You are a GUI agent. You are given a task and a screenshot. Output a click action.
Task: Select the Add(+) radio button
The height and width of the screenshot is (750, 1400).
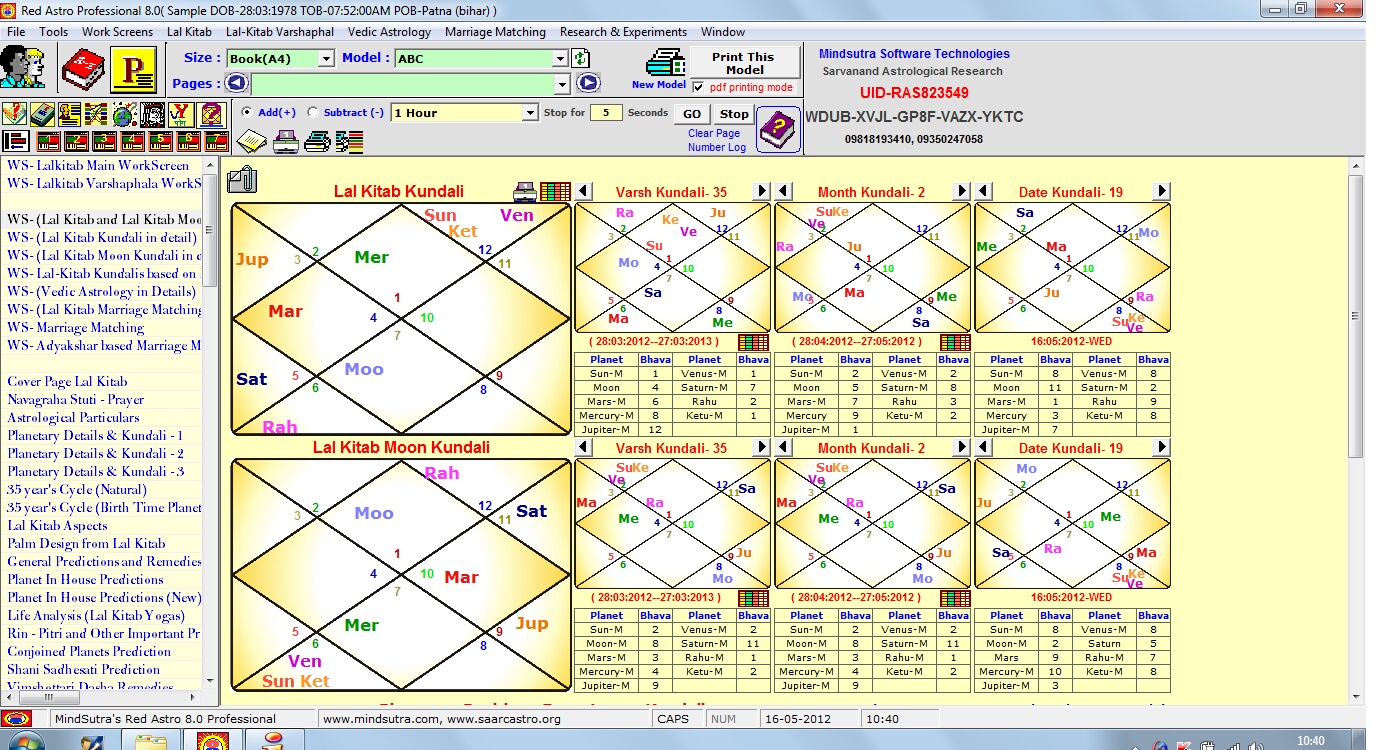coord(247,112)
